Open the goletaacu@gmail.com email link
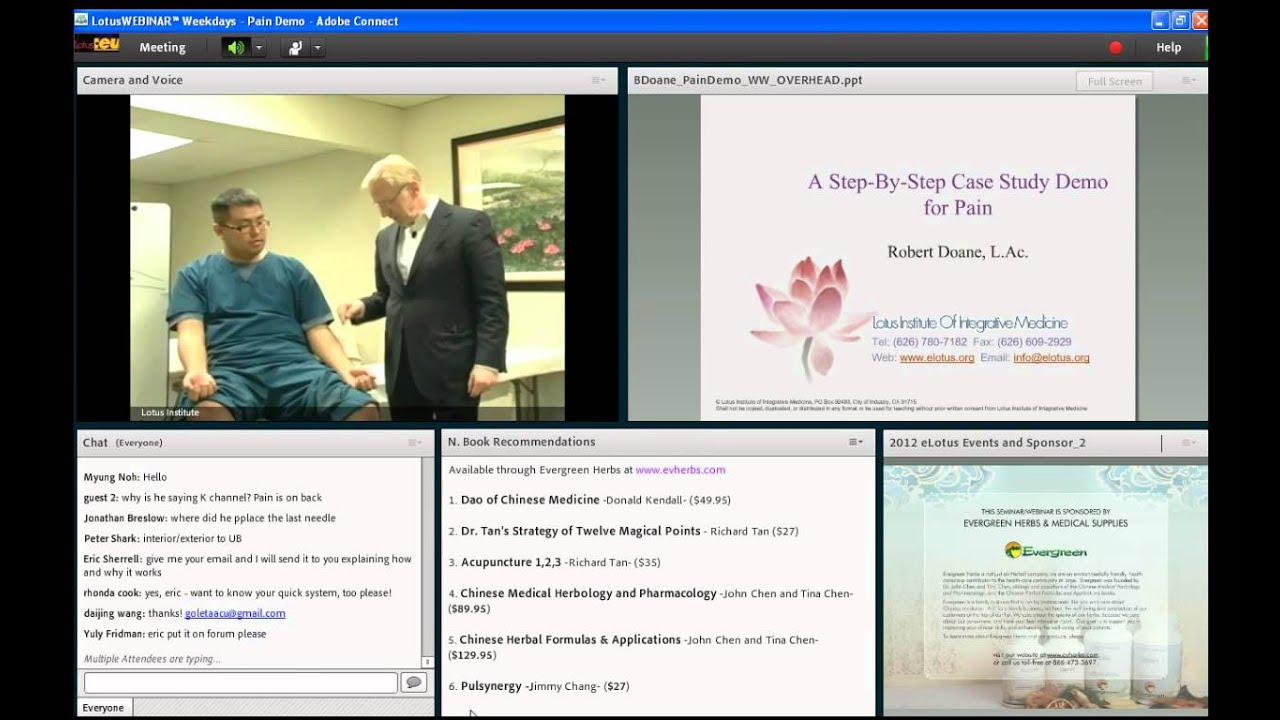This screenshot has height=720, width=1280. coord(235,613)
